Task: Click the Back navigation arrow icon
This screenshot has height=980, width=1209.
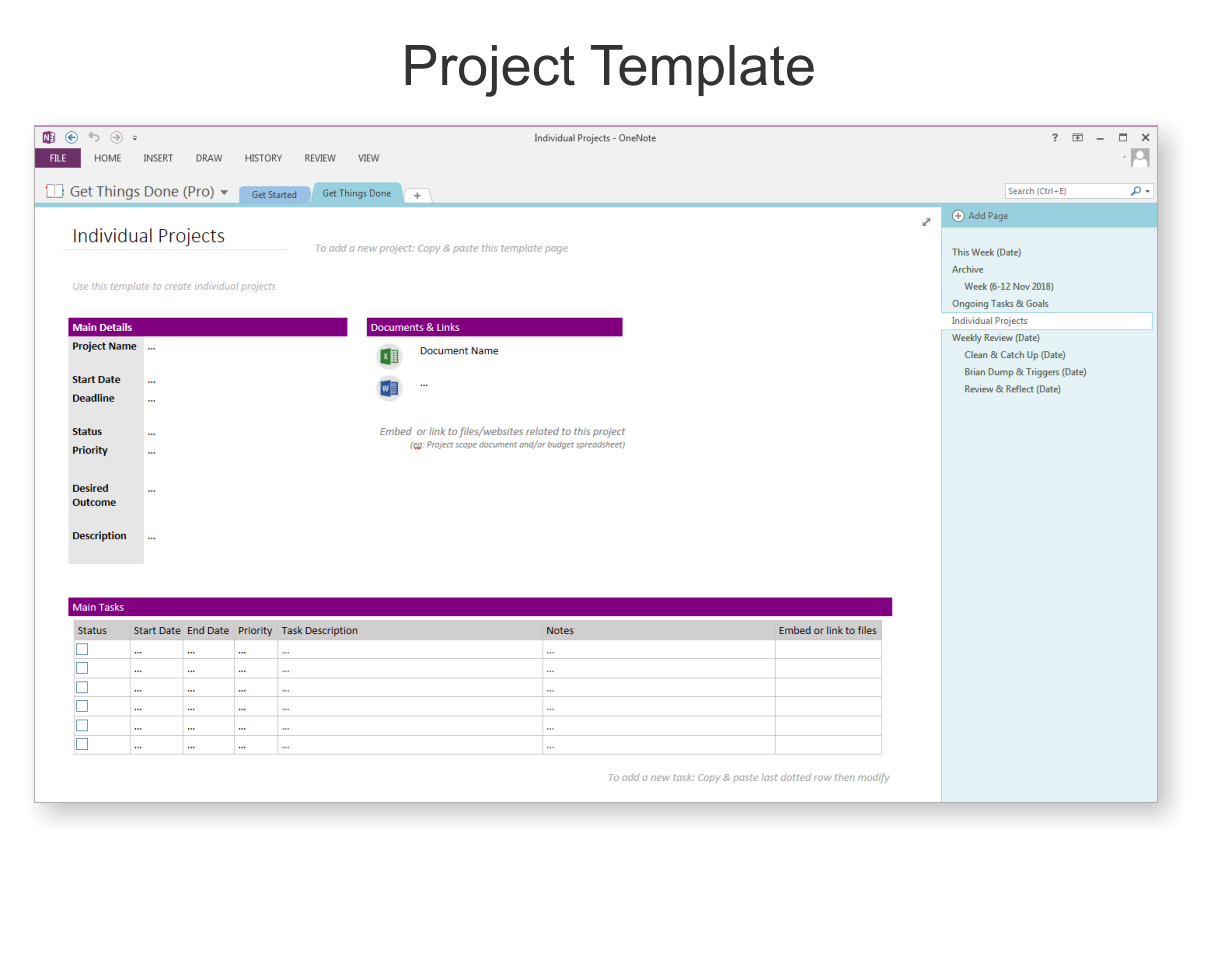Action: 72,138
